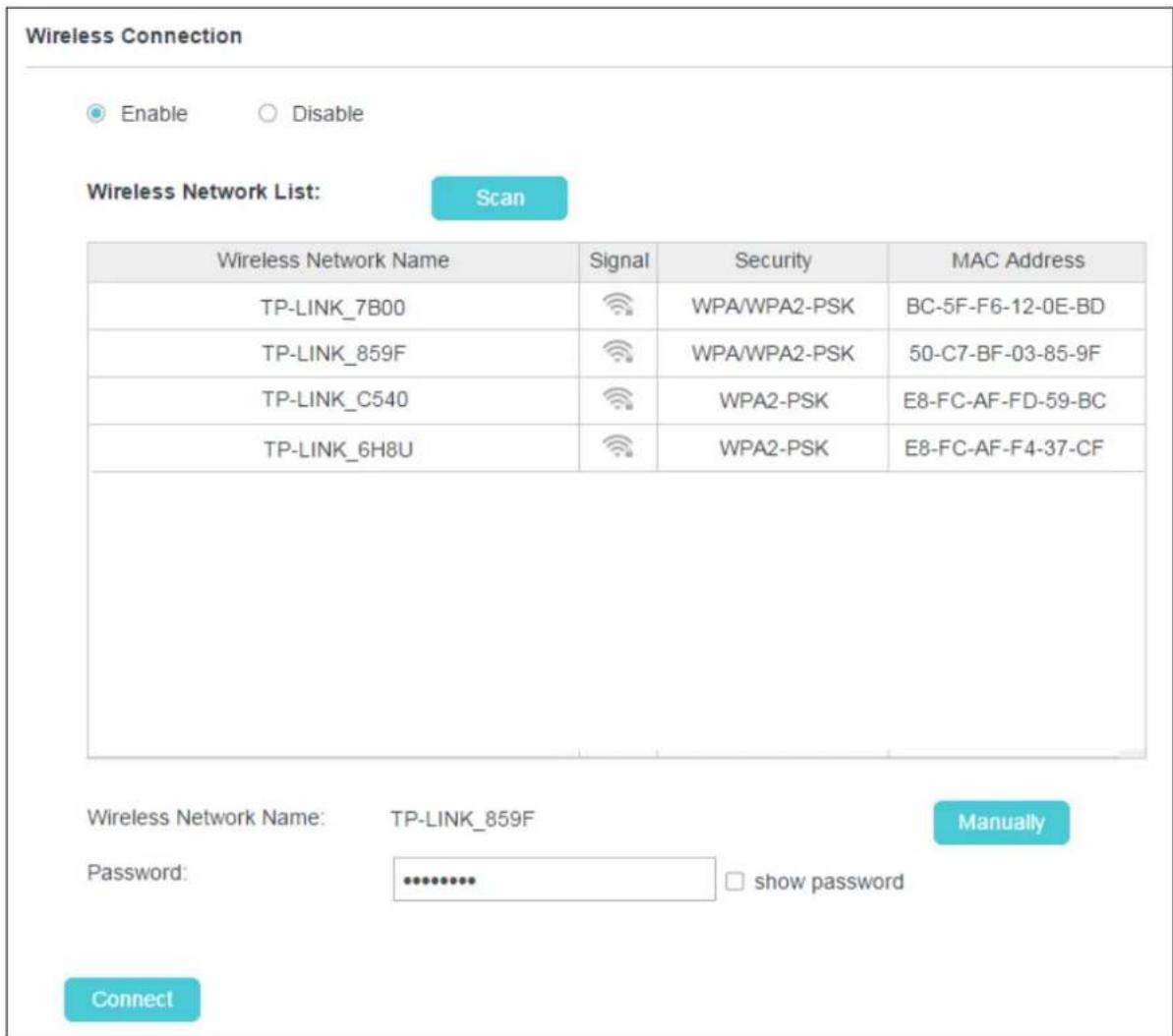Screen dimensions: 1173x1036
Task: Select network TP-LINK_7B00 in list
Action: point(333,307)
